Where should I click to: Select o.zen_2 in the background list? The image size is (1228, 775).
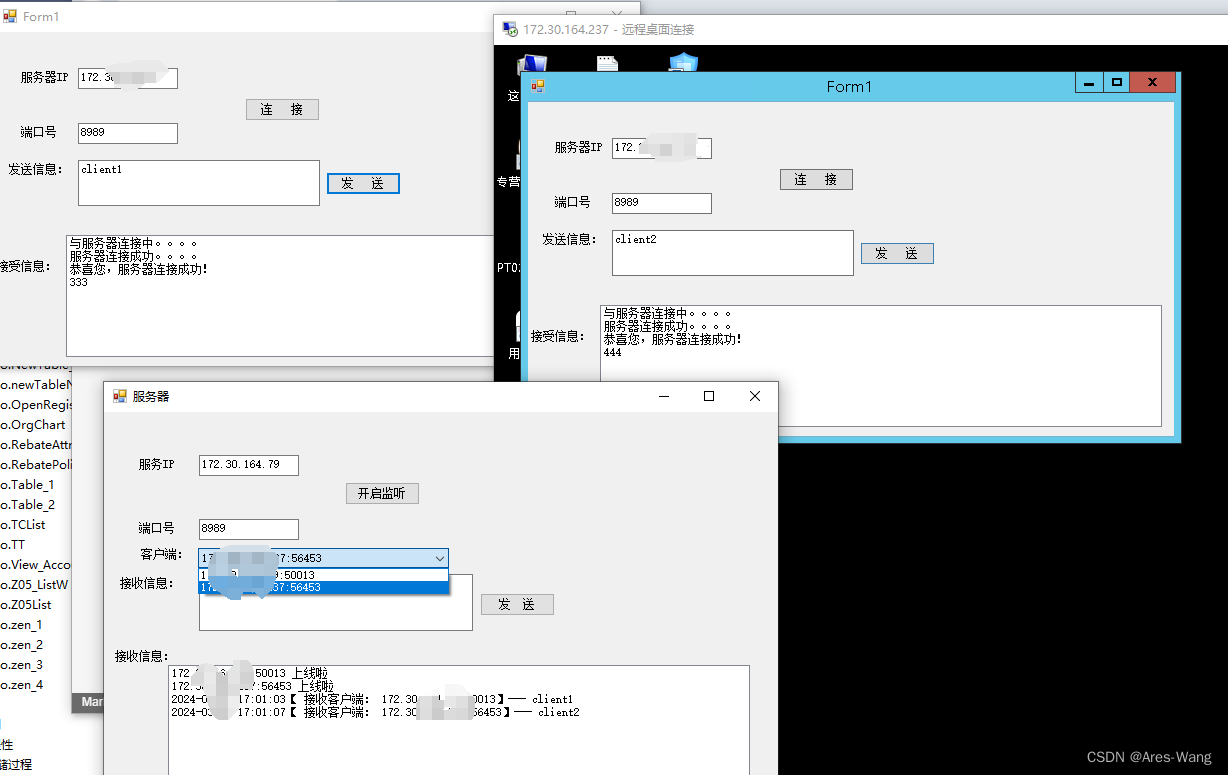pos(22,645)
